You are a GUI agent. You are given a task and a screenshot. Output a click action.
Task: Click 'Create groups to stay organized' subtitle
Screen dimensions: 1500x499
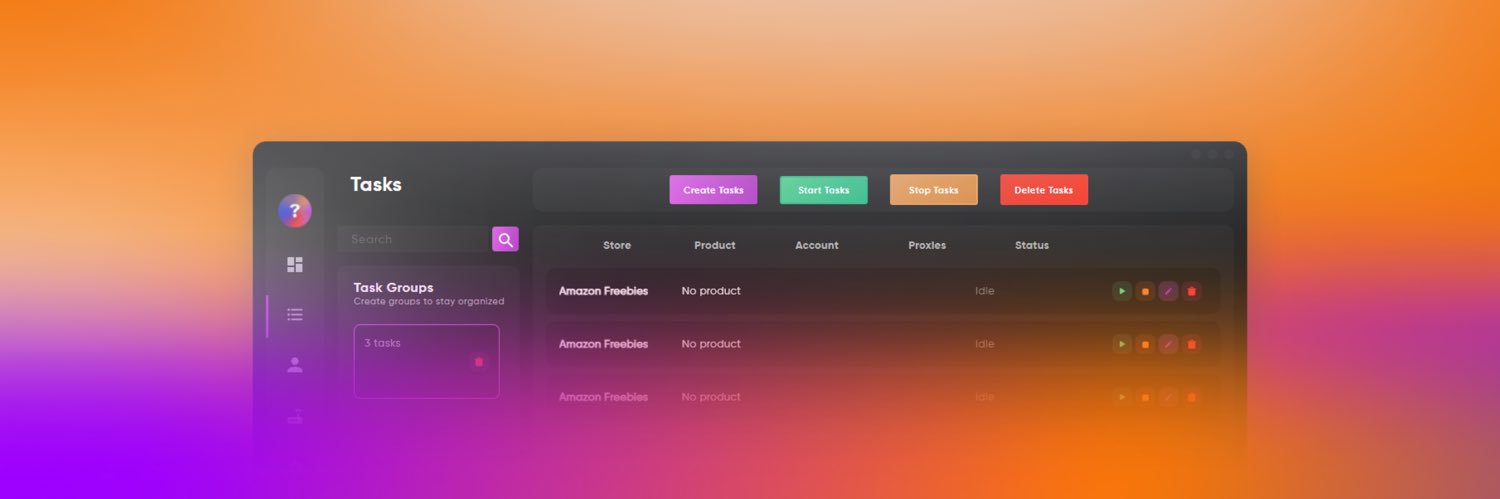coord(428,301)
